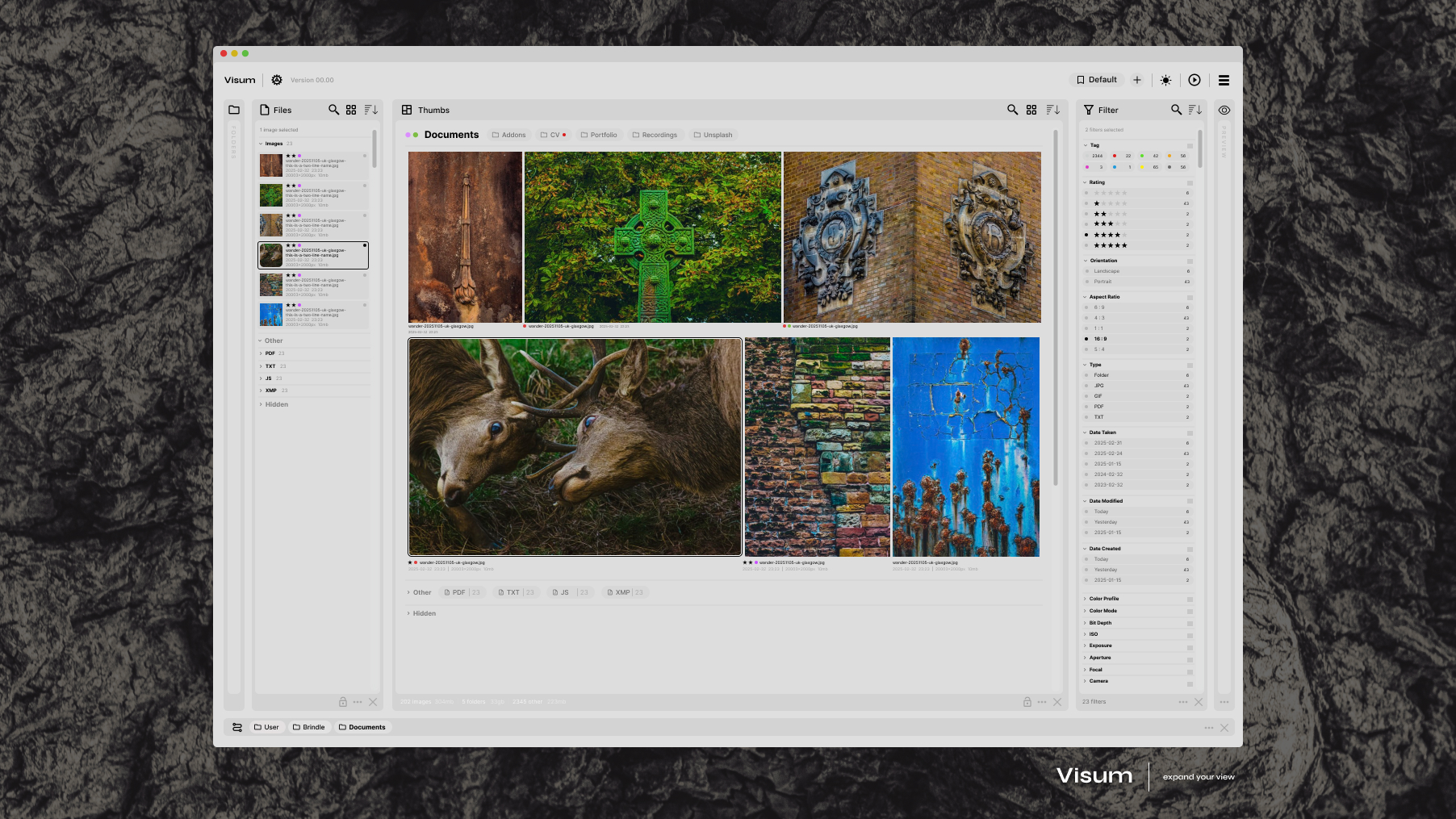
Task: Toggle the preview panel eye icon
Action: pos(1224,110)
